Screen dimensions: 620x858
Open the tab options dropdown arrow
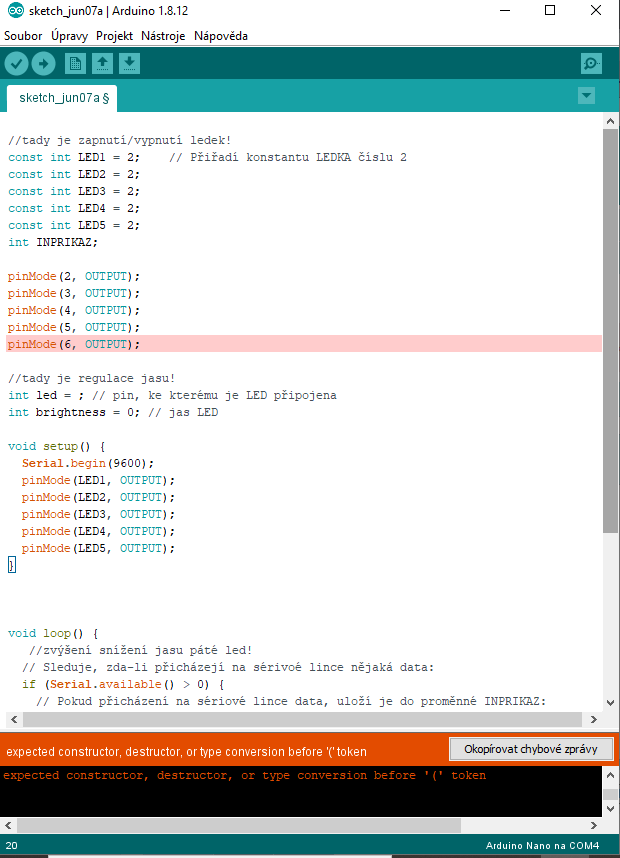tap(586, 96)
